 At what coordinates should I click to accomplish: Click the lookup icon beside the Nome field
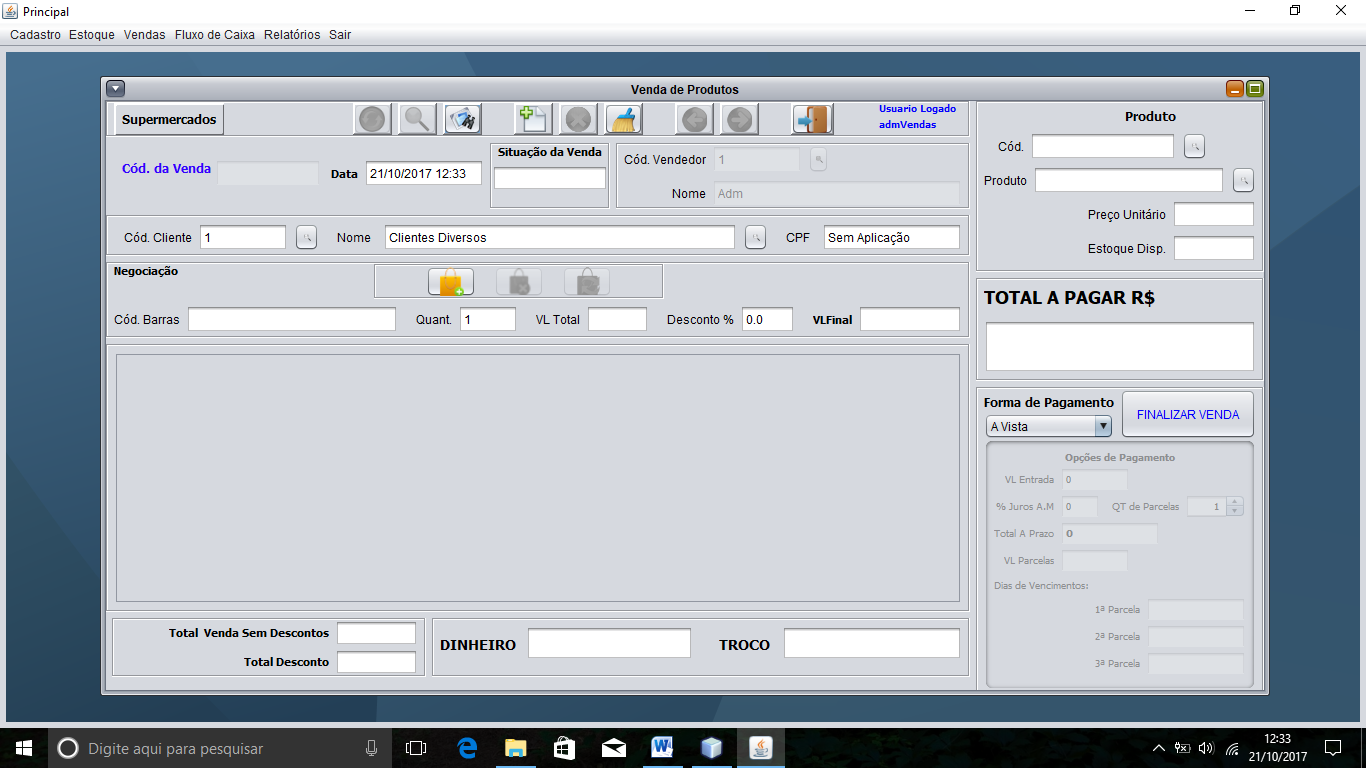pyautogui.click(x=755, y=237)
